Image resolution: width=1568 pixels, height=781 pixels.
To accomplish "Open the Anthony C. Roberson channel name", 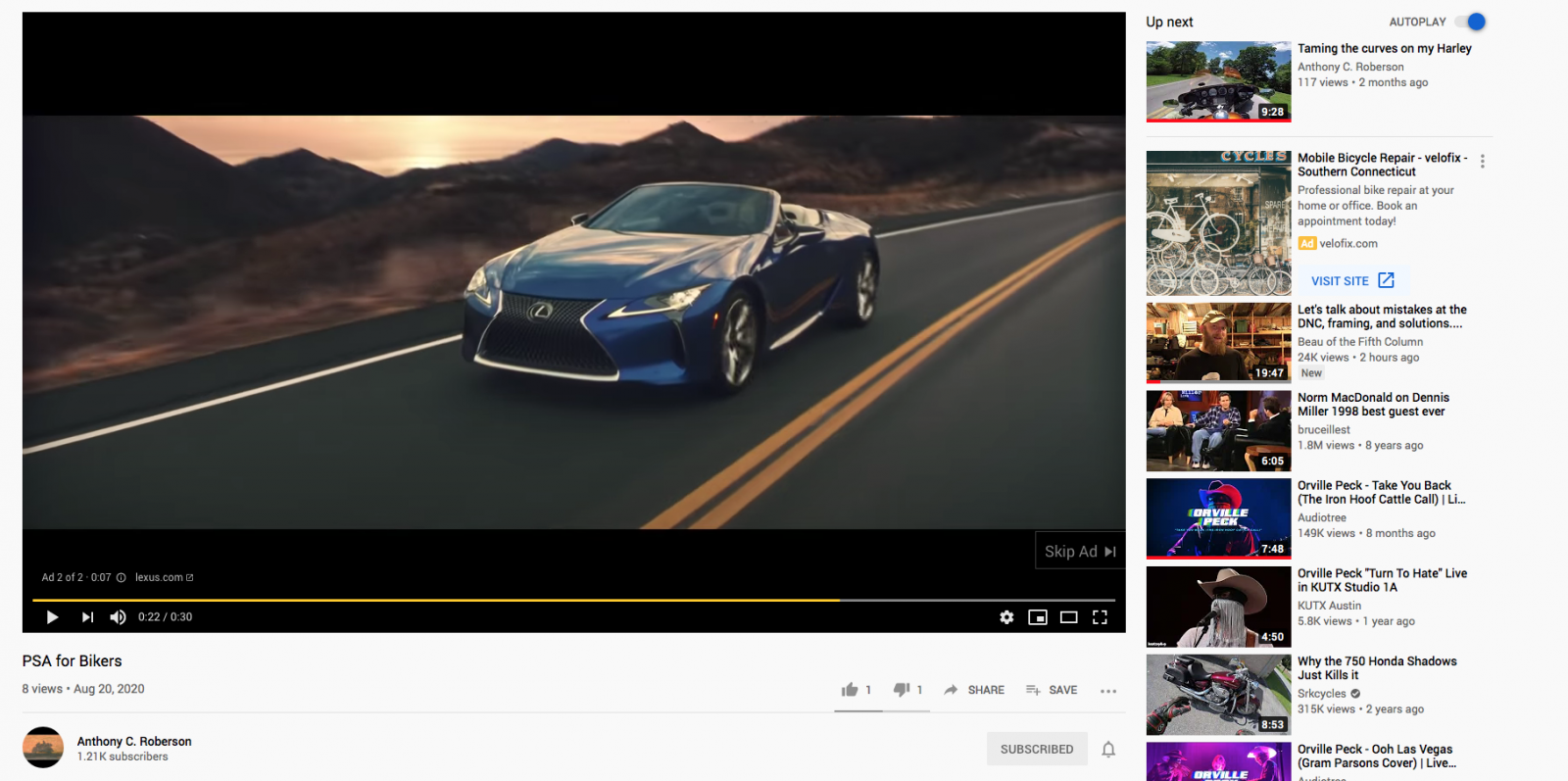I will (134, 741).
